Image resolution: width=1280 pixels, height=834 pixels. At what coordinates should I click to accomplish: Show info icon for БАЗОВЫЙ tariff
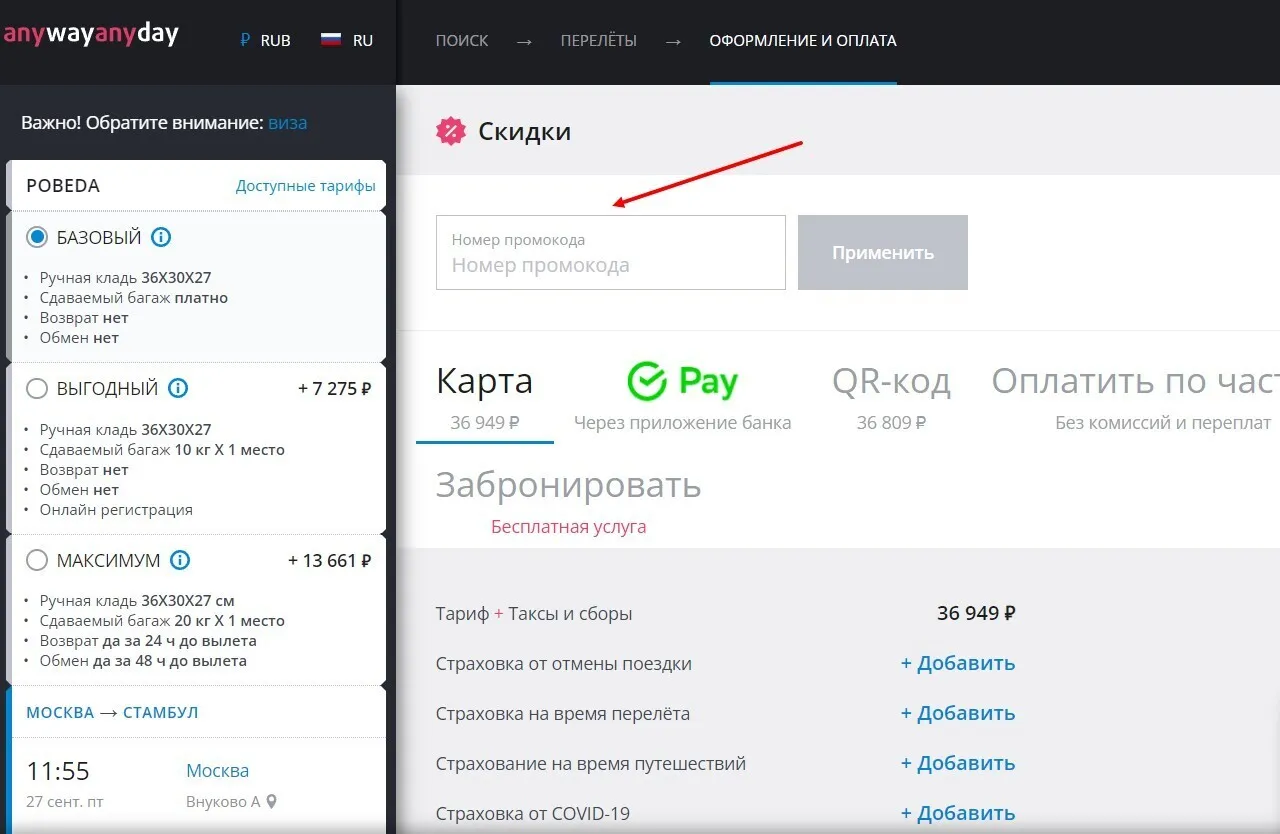(x=161, y=237)
